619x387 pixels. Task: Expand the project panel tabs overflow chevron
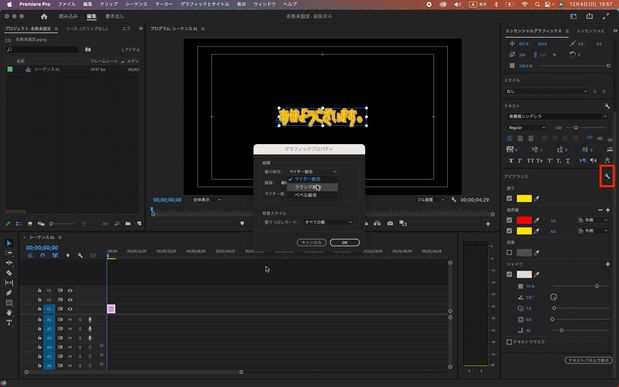coord(141,28)
